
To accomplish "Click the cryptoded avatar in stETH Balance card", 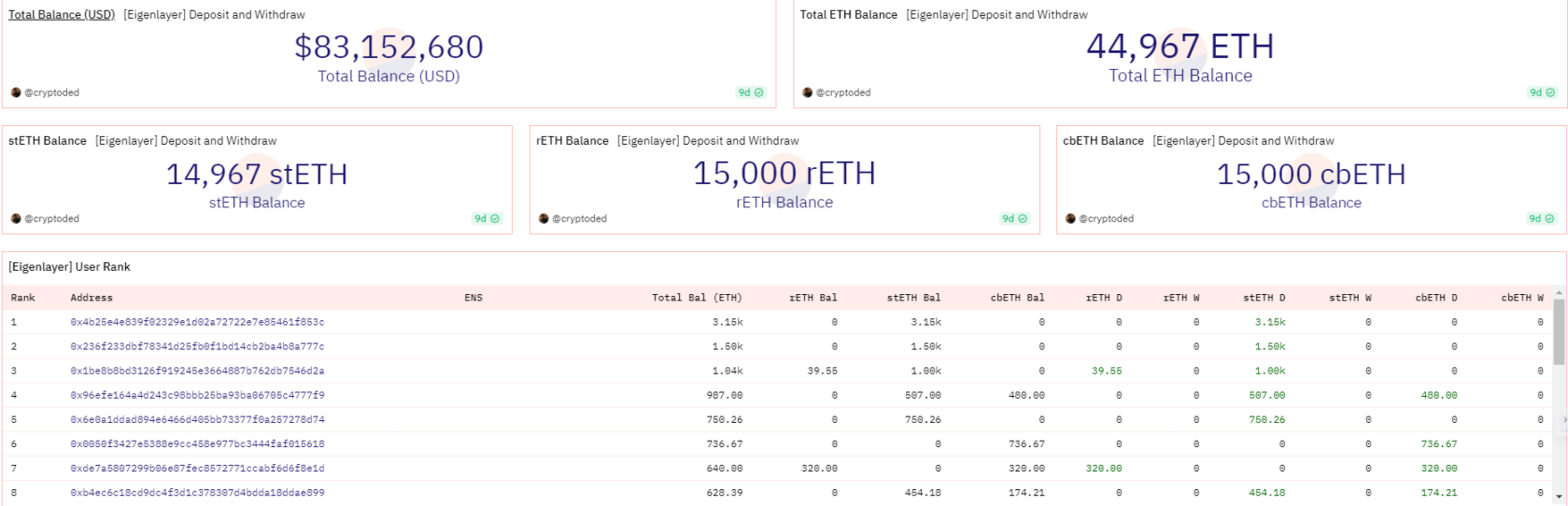I will point(16,218).
